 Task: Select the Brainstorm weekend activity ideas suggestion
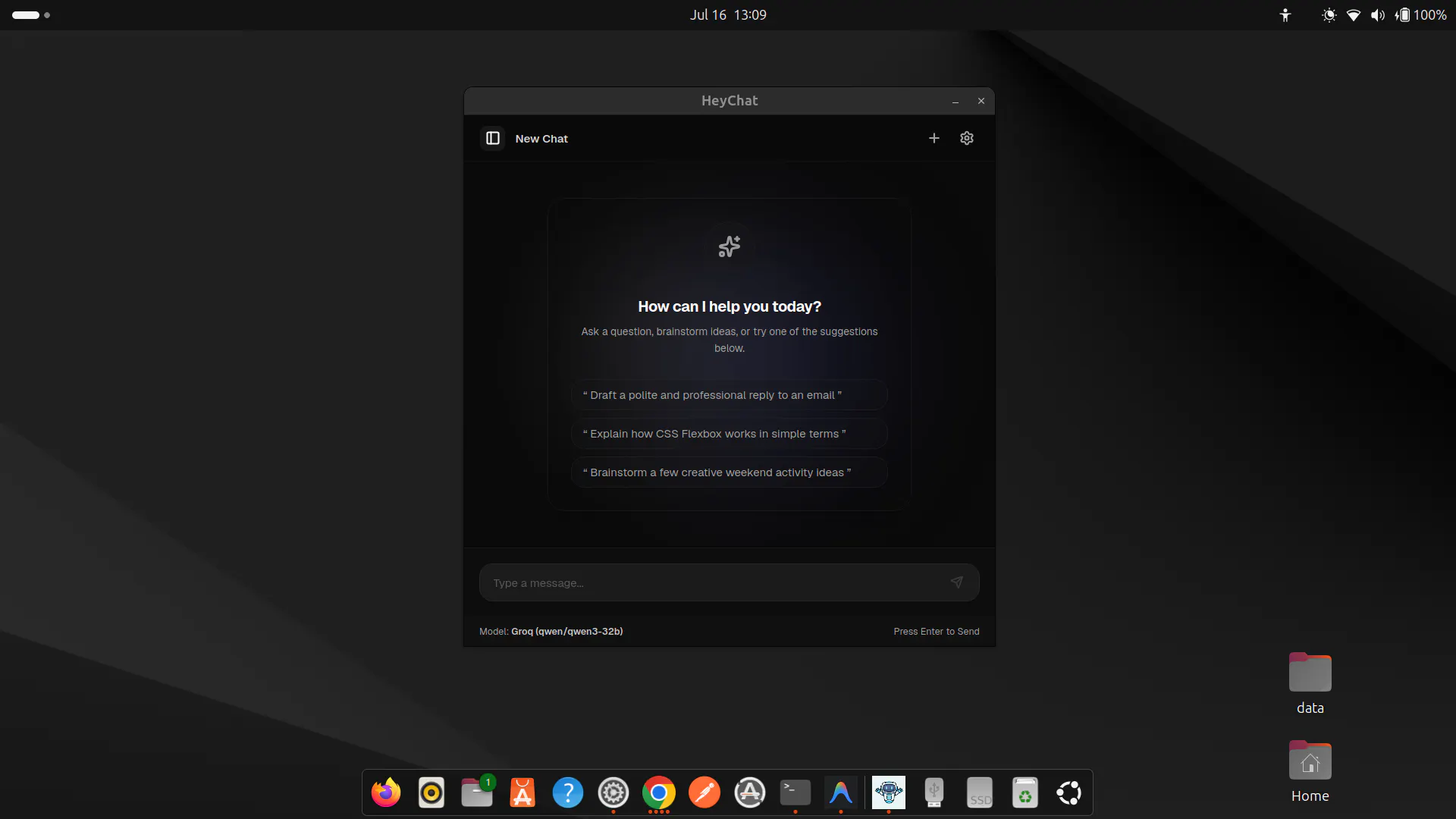pos(730,472)
